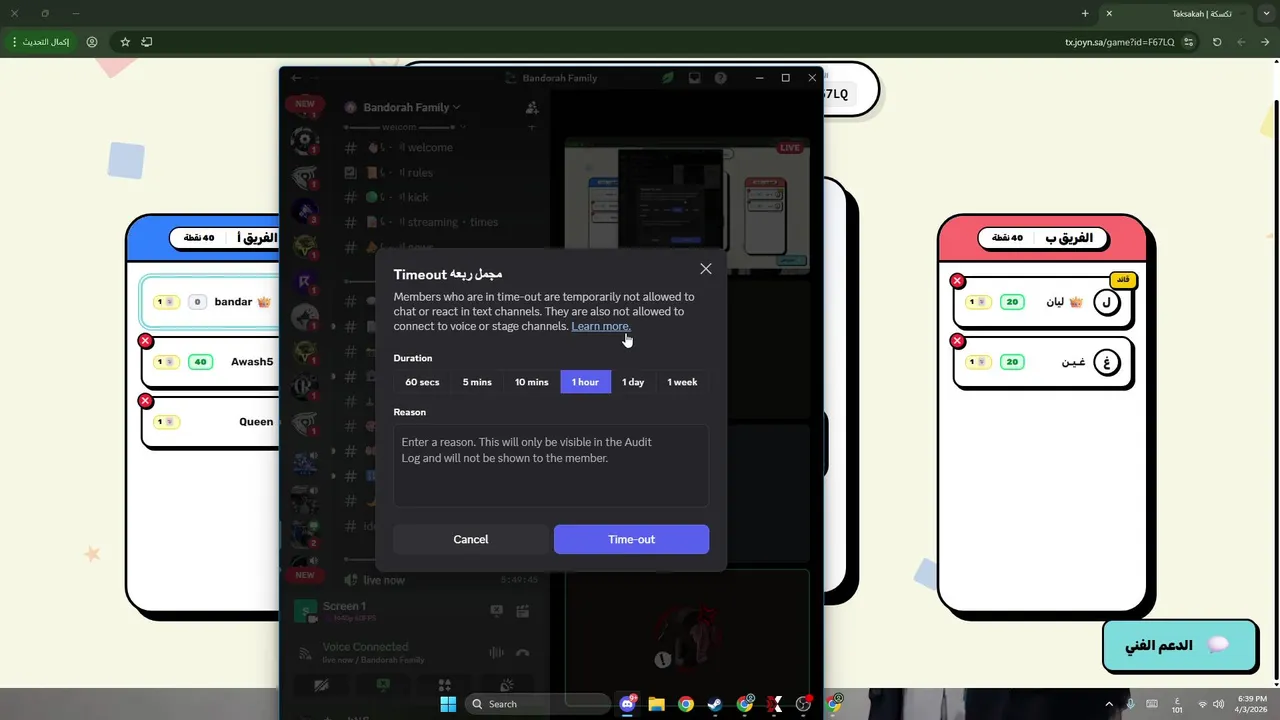The image size is (1280, 720).
Task: Click the إكمال التحديث update button
Action: [40, 42]
